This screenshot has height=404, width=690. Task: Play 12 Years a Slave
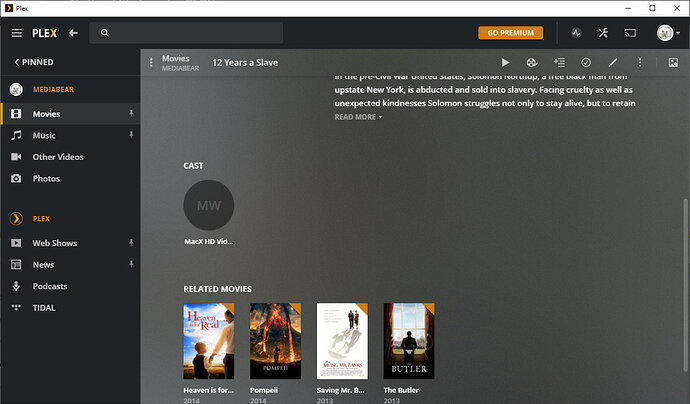[x=505, y=62]
